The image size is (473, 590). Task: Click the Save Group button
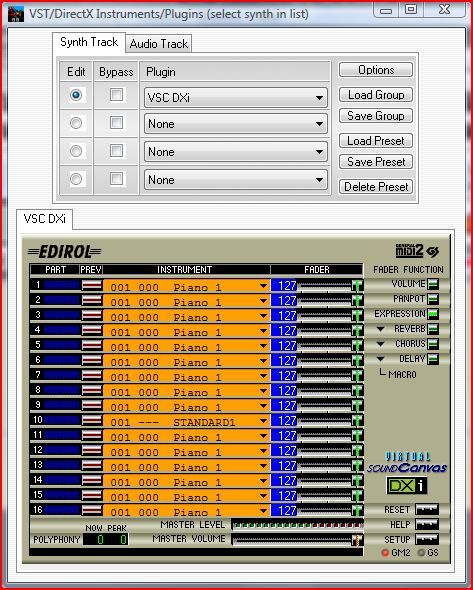(376, 116)
